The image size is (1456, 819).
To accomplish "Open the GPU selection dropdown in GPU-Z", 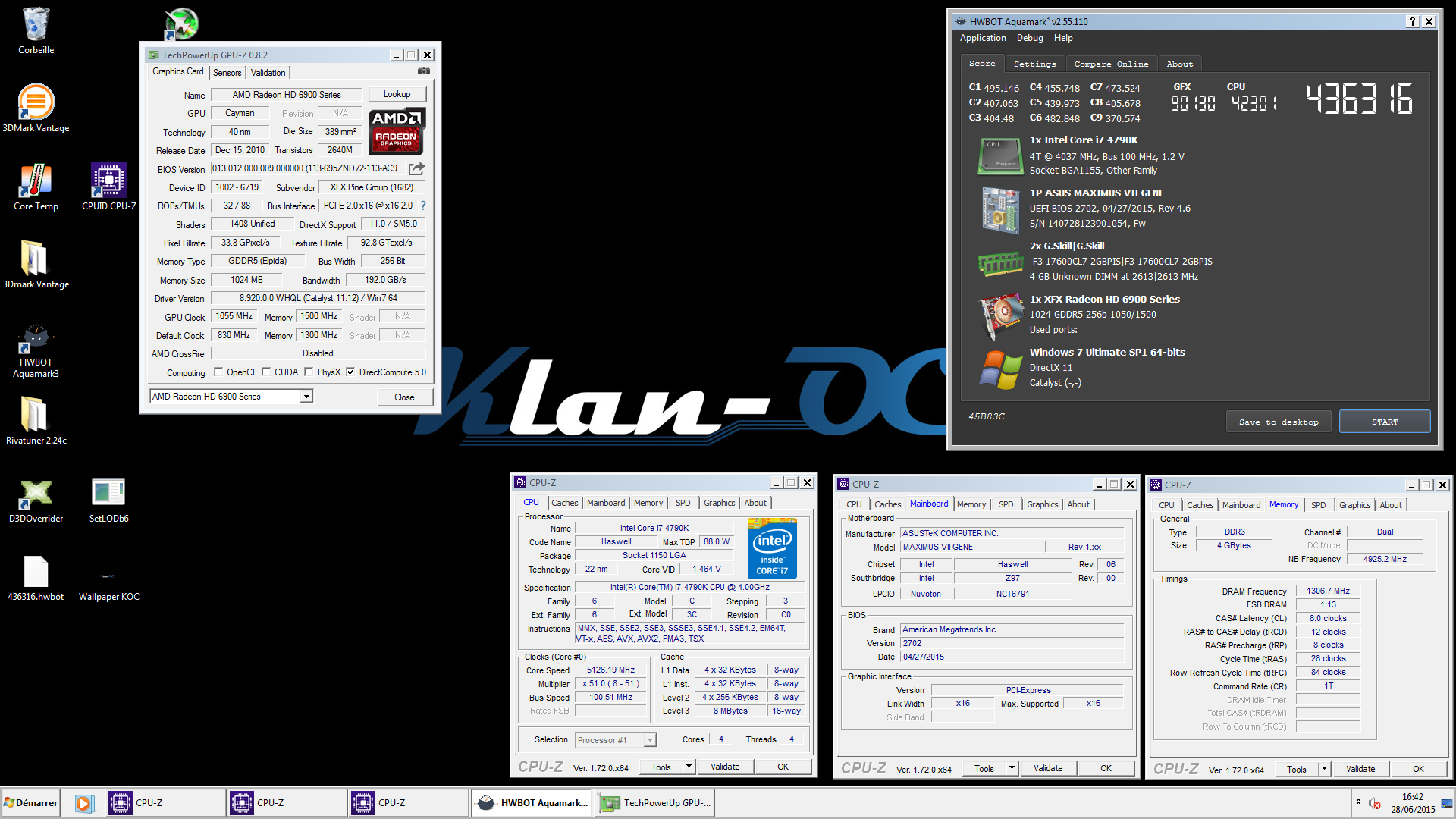I will pyautogui.click(x=306, y=397).
